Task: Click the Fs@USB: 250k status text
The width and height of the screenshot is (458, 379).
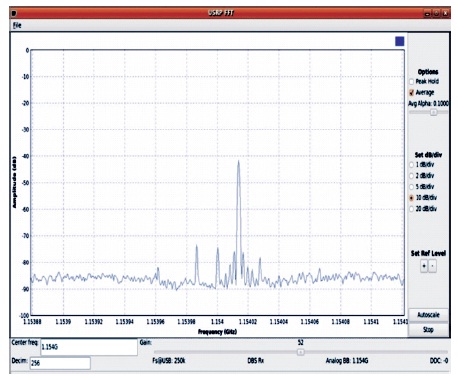Action: coord(169,361)
